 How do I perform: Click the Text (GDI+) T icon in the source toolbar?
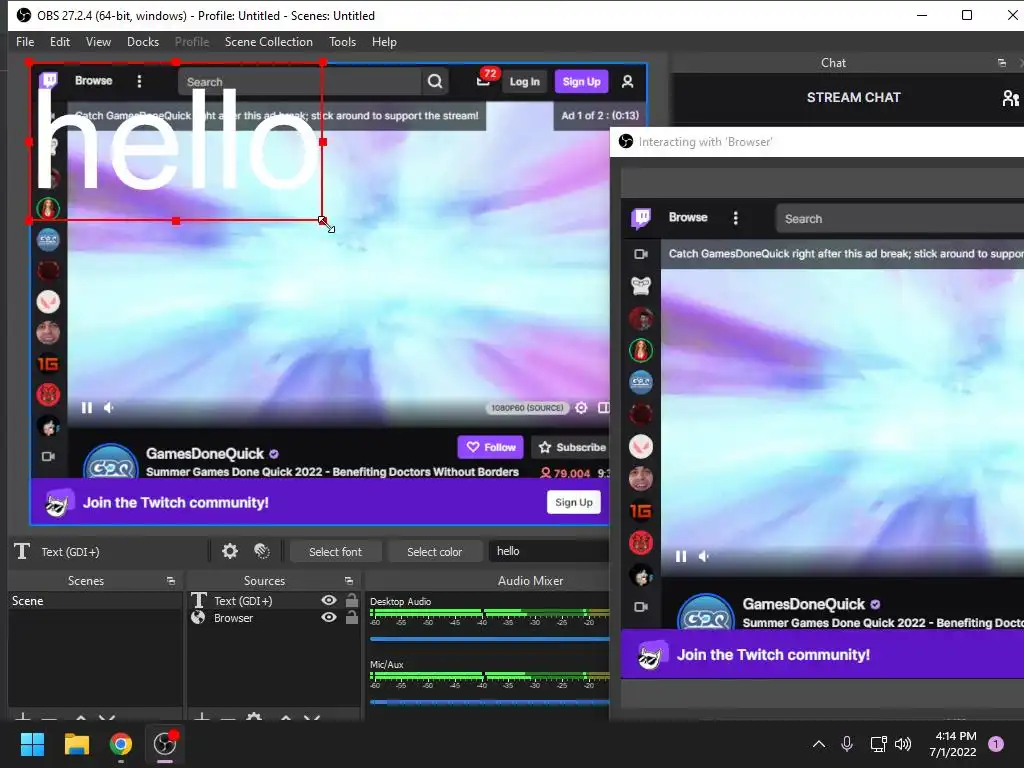pos(22,551)
